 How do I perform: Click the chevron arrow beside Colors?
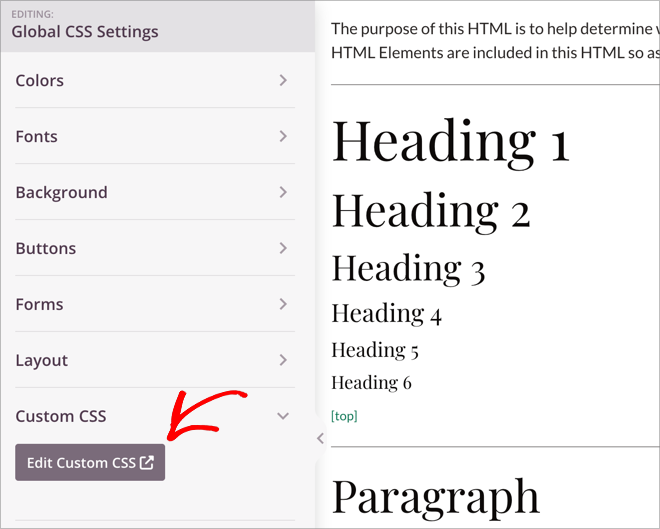pos(283,80)
